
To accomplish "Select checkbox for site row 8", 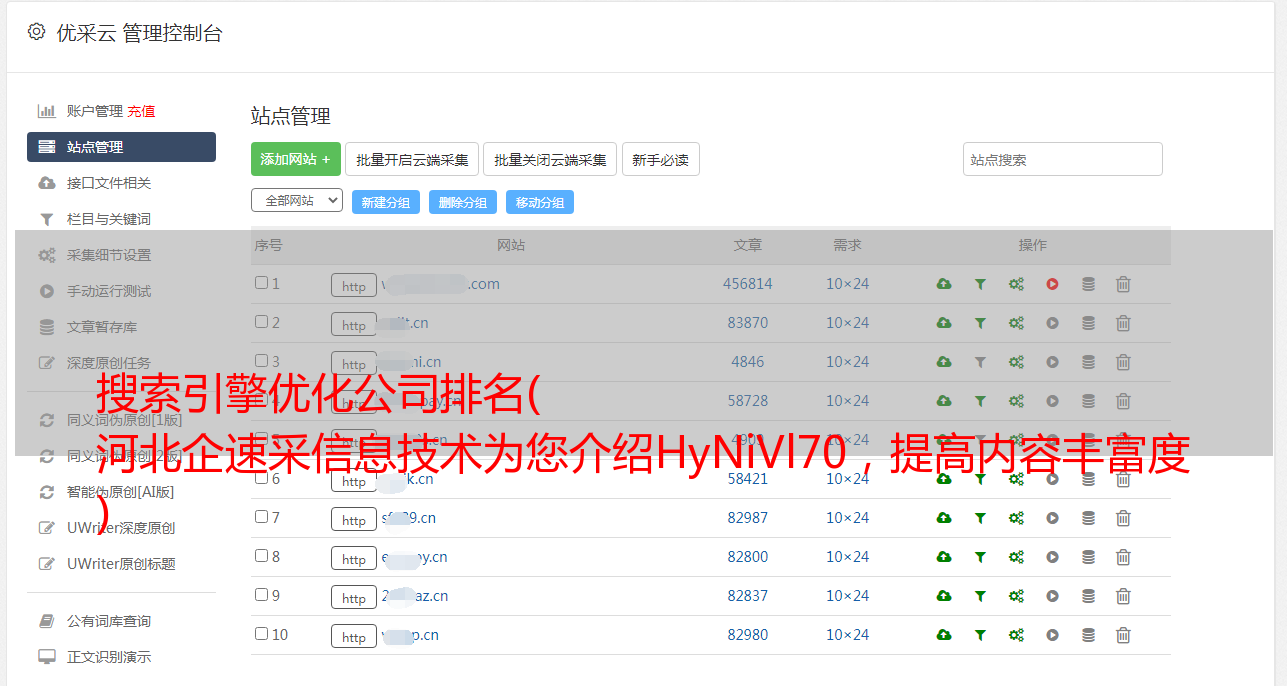I will [261, 556].
